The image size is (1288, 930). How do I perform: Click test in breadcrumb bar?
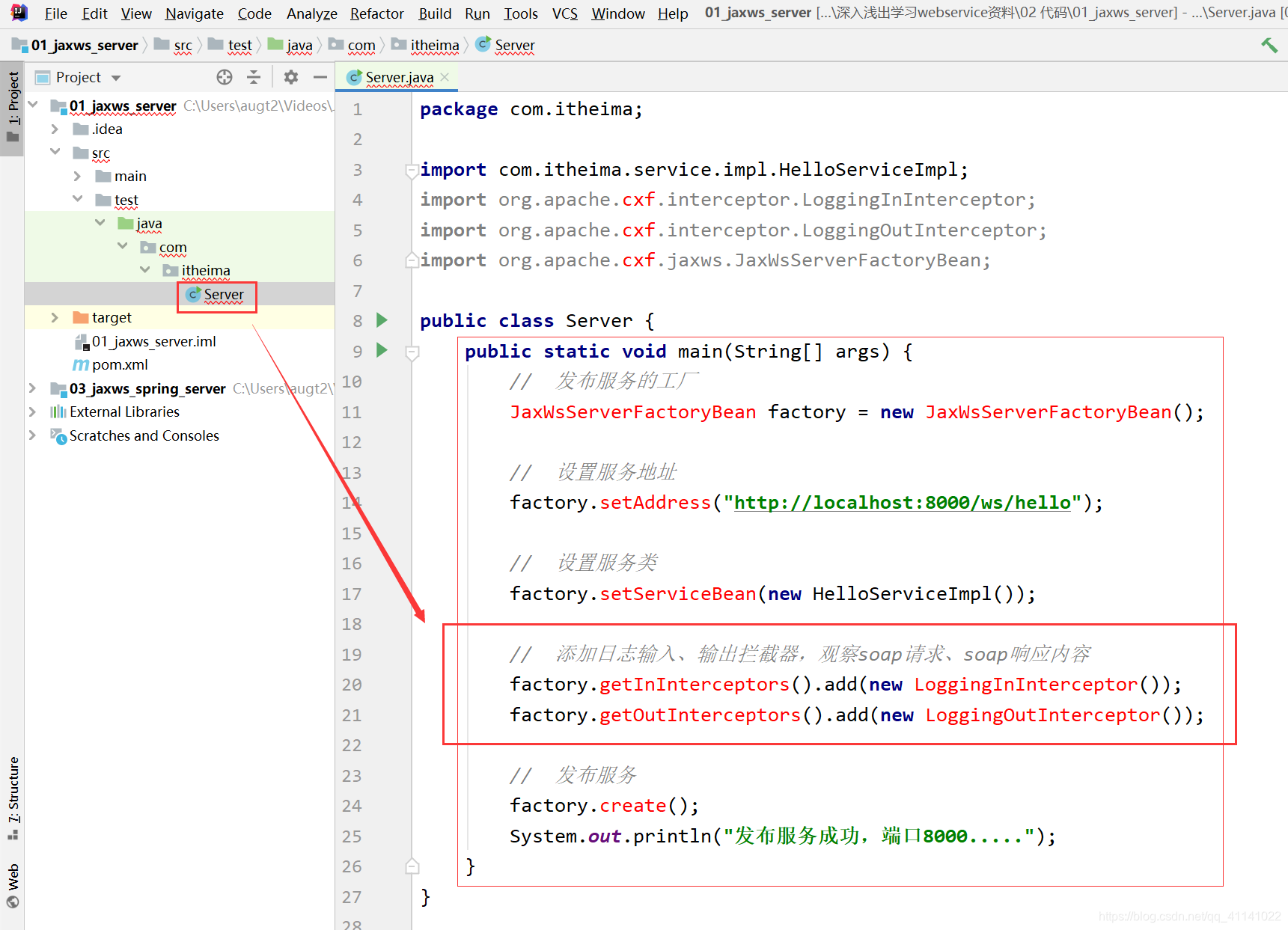[x=239, y=46]
